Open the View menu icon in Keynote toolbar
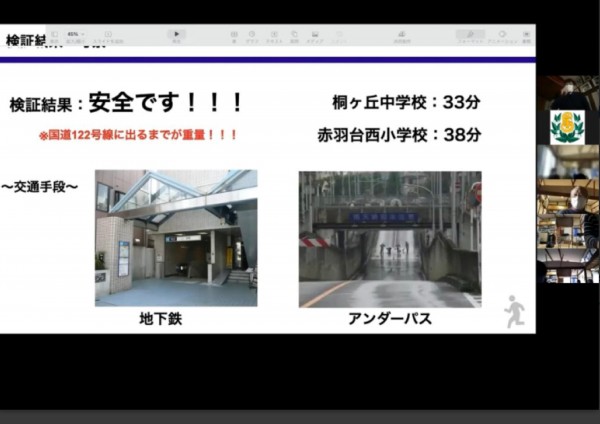 click(x=54, y=34)
